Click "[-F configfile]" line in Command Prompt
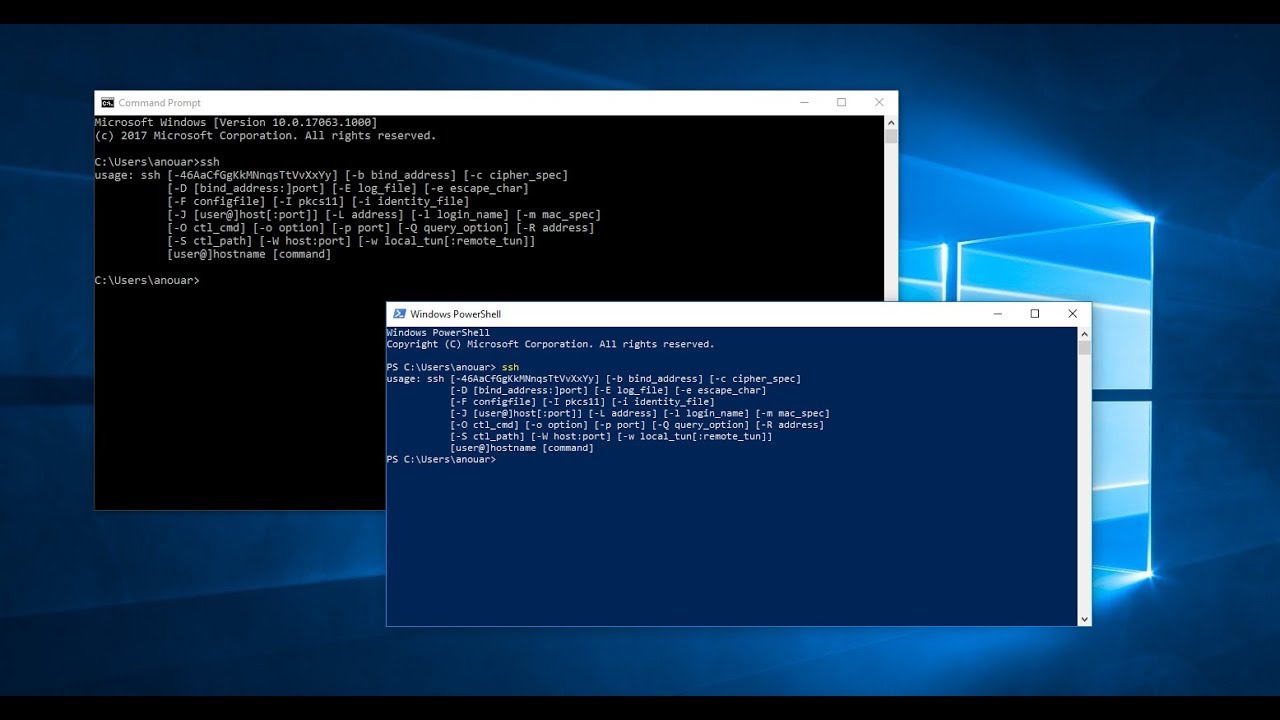The width and height of the screenshot is (1280, 720). pos(317,201)
